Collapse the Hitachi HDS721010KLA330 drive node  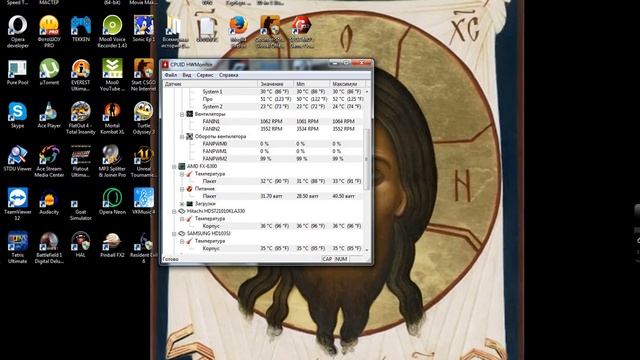[174, 211]
